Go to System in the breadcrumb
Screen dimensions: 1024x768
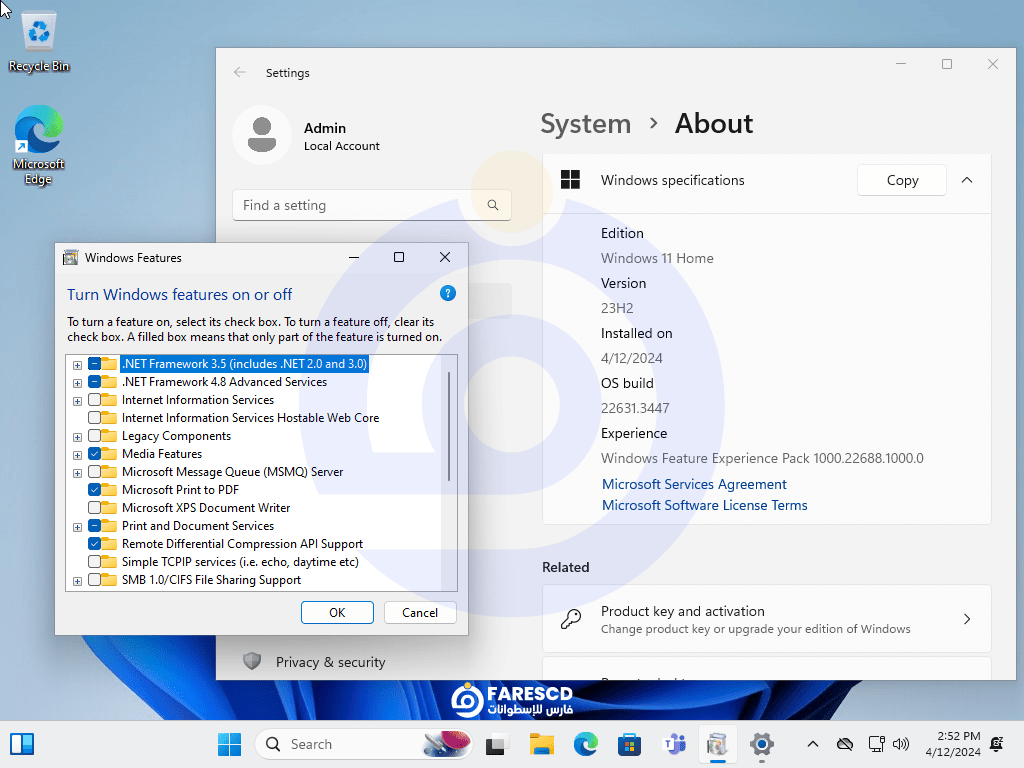(586, 123)
